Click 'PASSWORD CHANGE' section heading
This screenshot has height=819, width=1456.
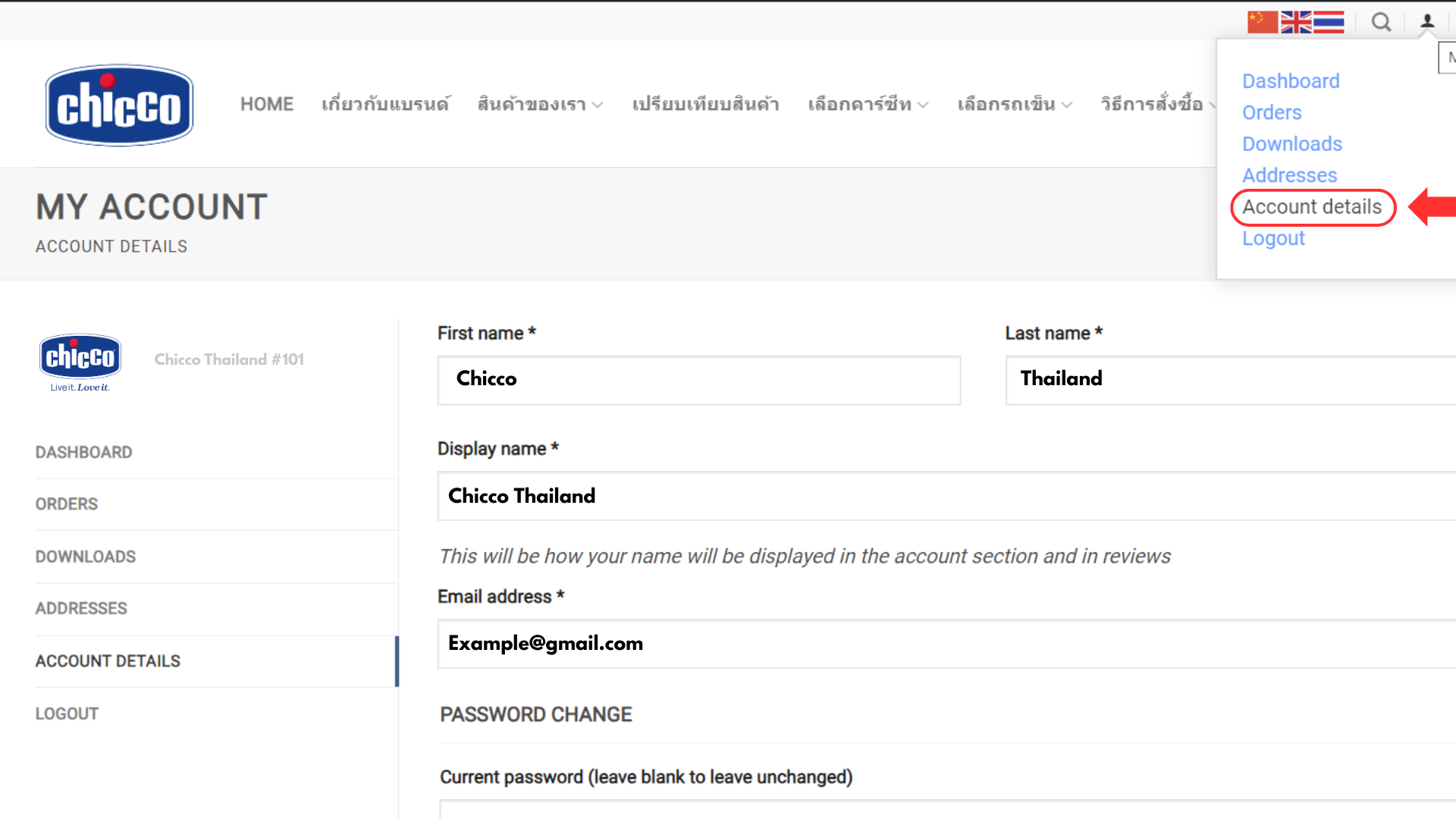pos(536,714)
